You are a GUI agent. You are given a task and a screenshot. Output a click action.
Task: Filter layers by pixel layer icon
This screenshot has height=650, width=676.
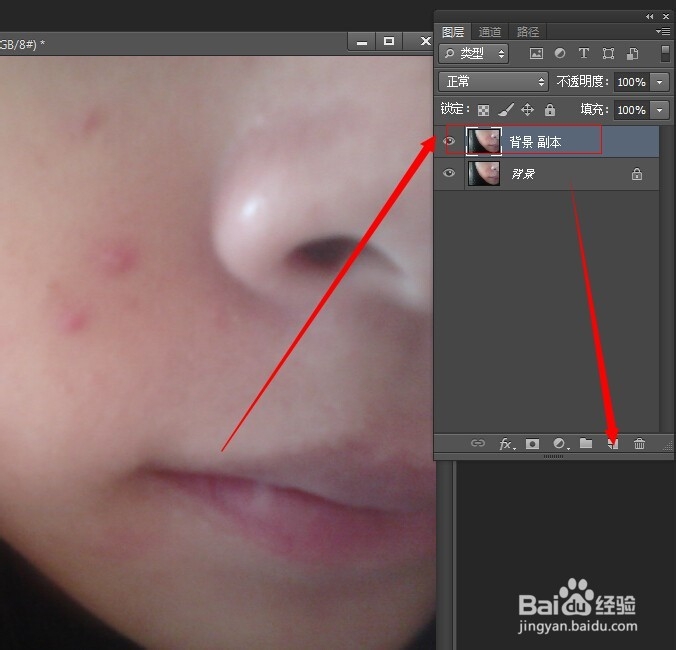(536, 53)
